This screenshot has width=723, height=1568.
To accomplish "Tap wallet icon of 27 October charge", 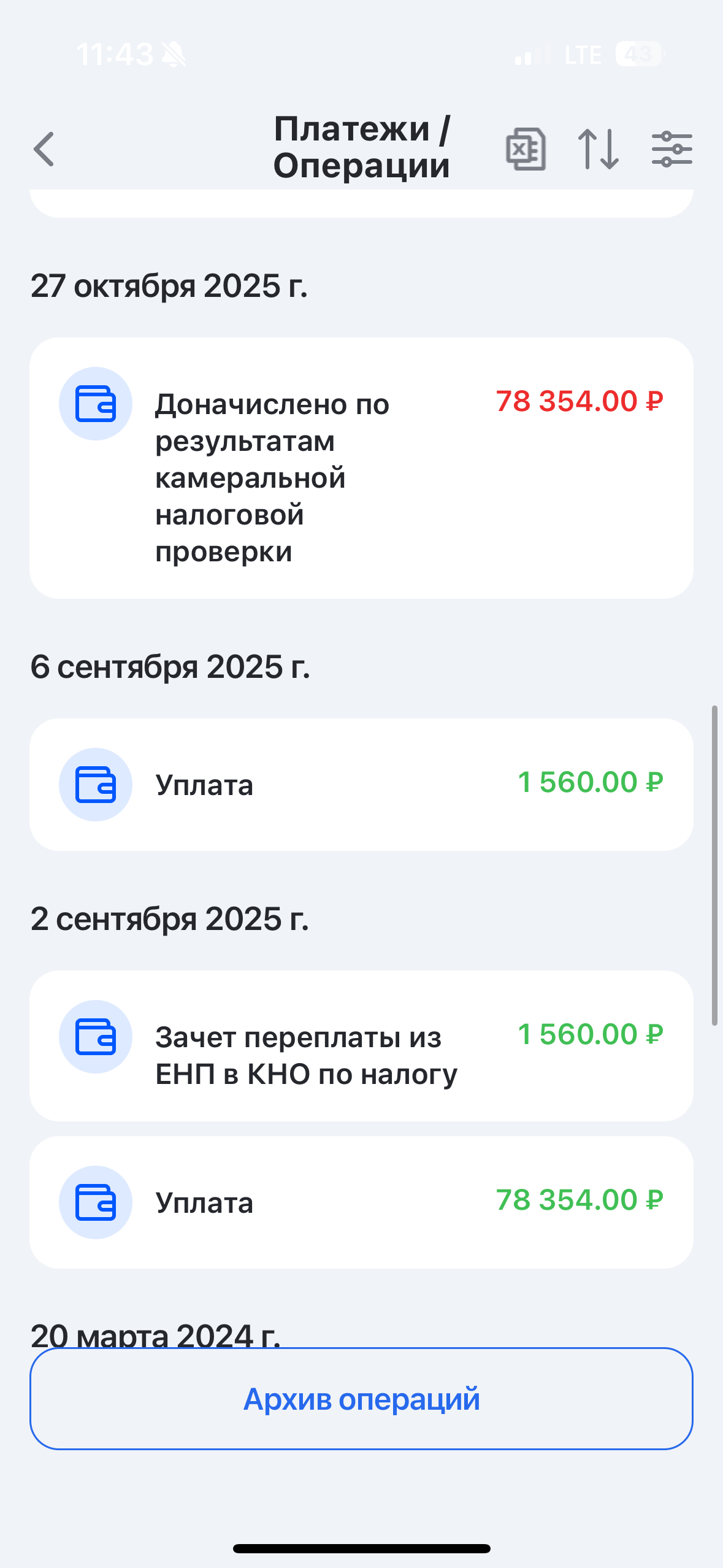I will click(96, 404).
